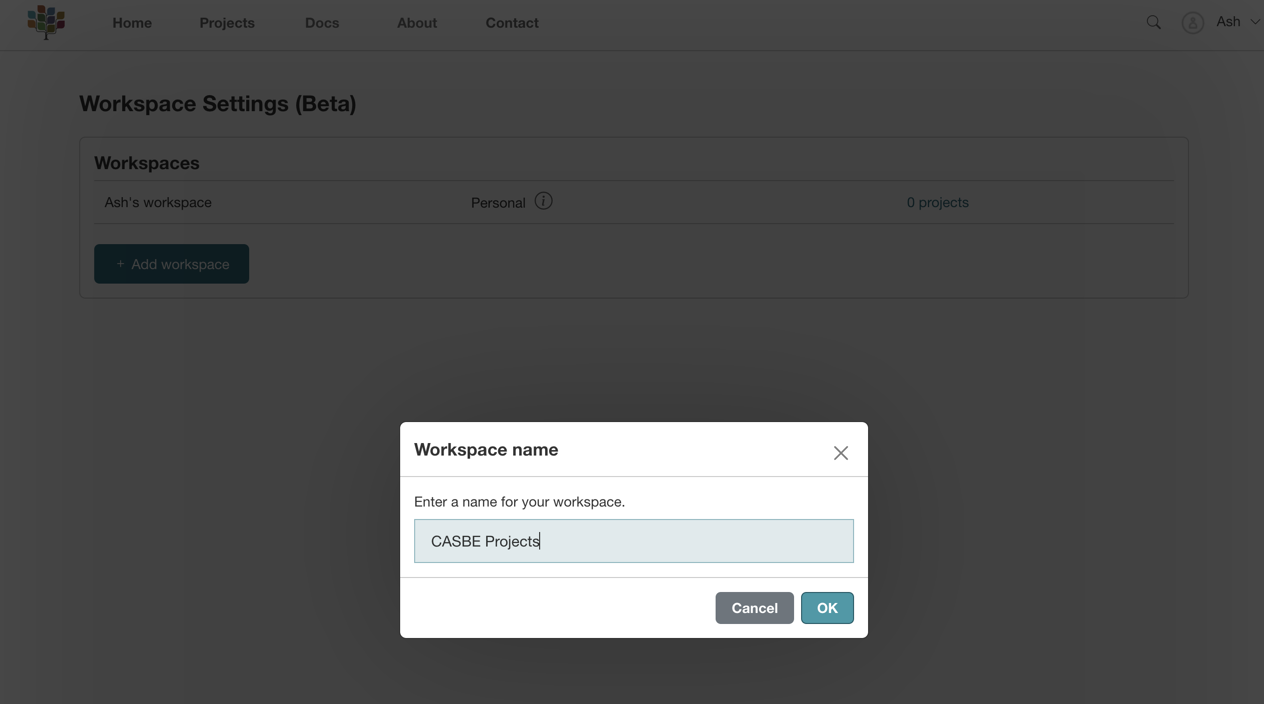Close the Workspace name dialog with X

coord(840,453)
